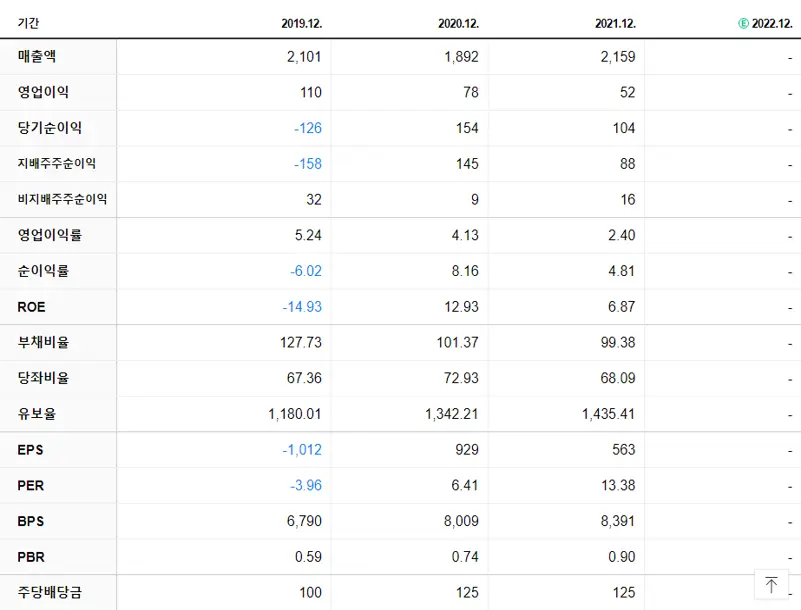Select the EPS value 929
This screenshot has height=610, width=801.
pos(467,450)
